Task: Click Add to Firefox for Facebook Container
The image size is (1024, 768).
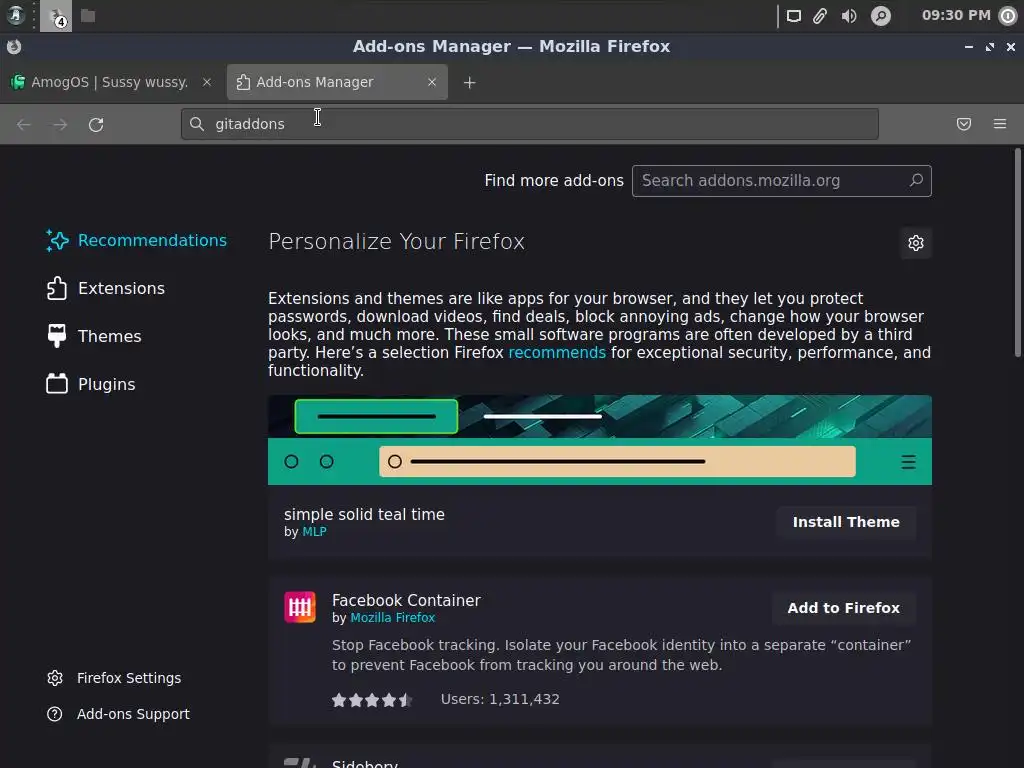Action: click(843, 608)
